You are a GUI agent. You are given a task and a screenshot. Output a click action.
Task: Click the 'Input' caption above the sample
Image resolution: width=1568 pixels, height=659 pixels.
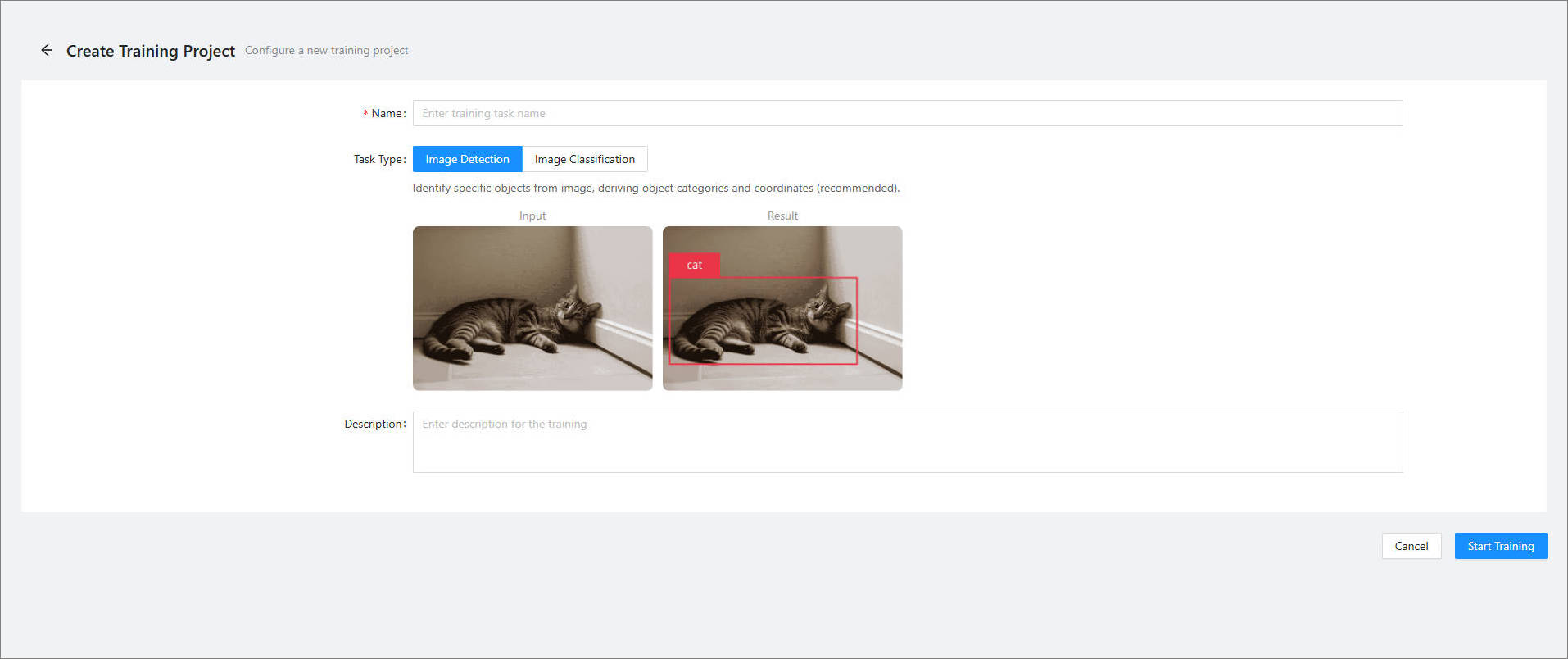(532, 216)
